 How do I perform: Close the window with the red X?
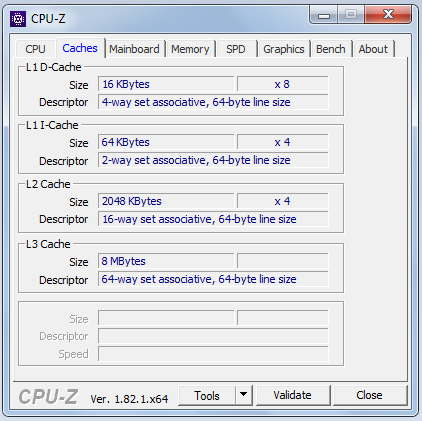(388, 14)
